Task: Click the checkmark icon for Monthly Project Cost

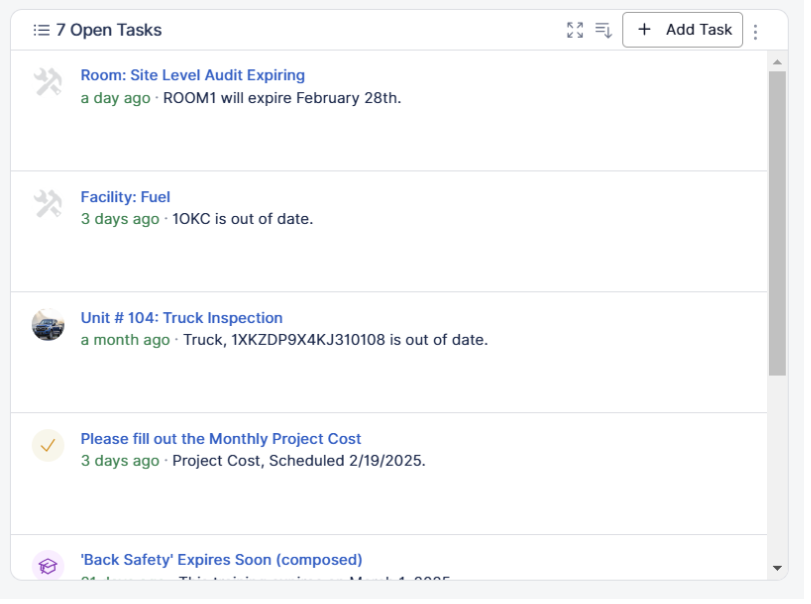Action: (48, 446)
